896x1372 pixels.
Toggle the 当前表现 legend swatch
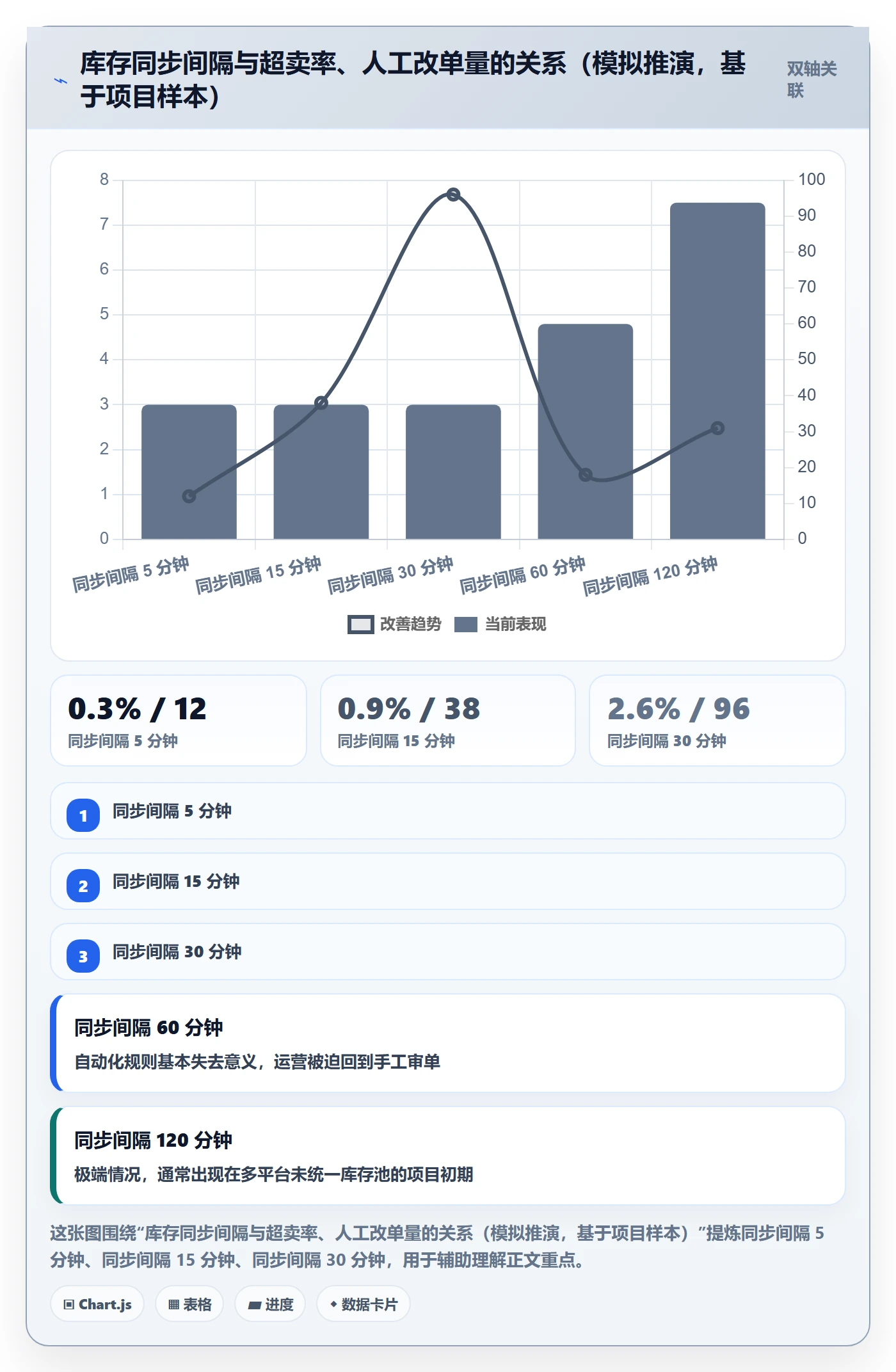coord(466,625)
